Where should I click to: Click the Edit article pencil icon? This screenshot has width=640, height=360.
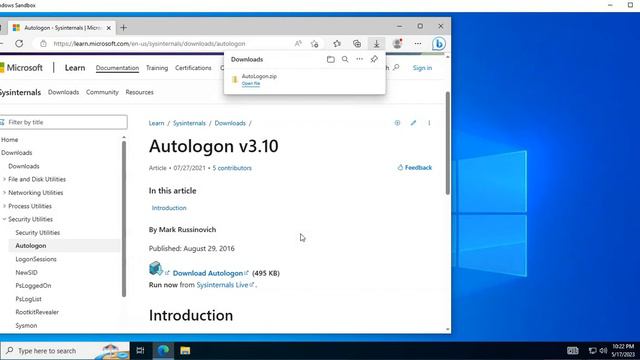(413, 123)
